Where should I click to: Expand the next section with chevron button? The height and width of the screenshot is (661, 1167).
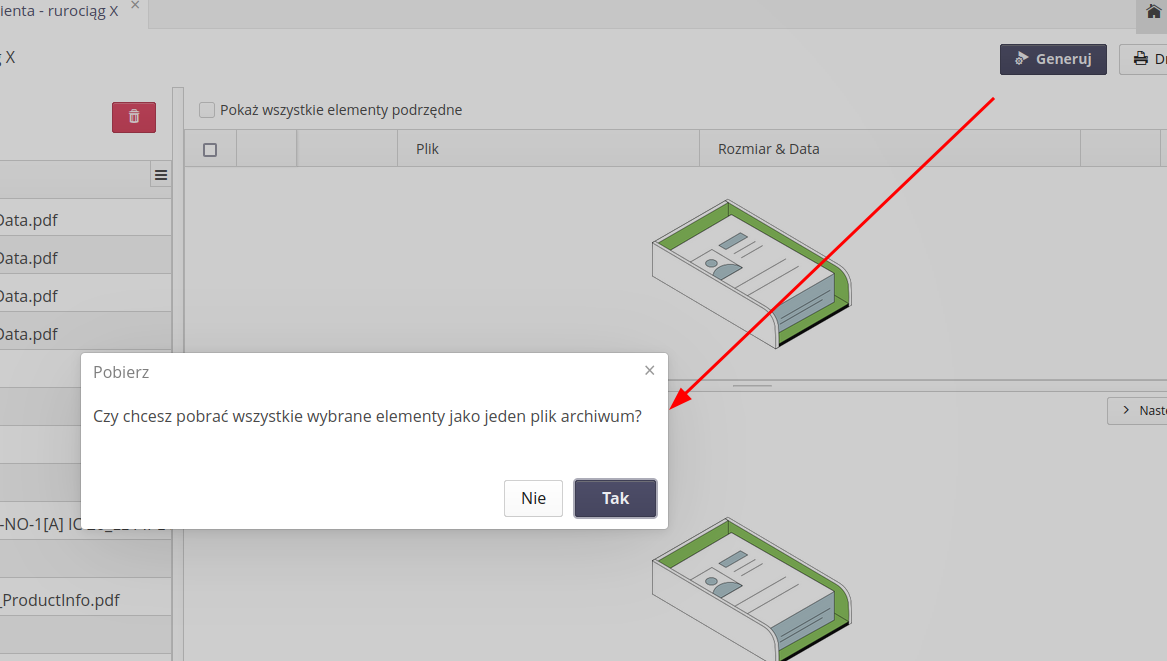coord(1138,410)
